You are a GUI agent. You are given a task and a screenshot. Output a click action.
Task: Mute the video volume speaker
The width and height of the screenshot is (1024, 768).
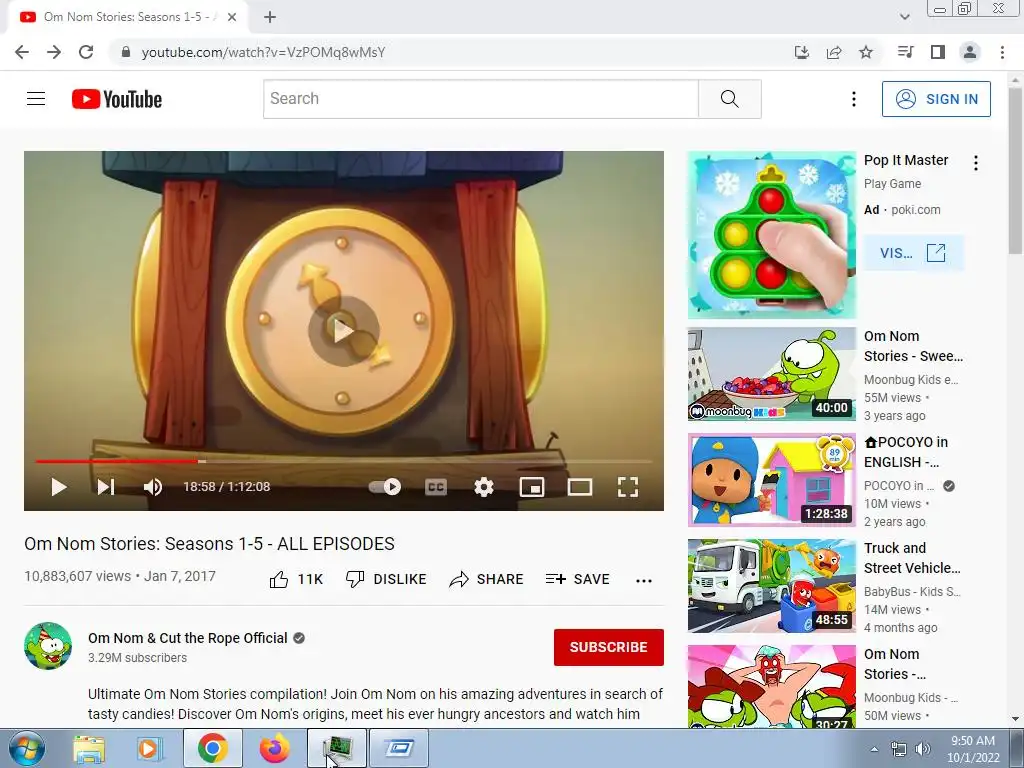pos(153,487)
